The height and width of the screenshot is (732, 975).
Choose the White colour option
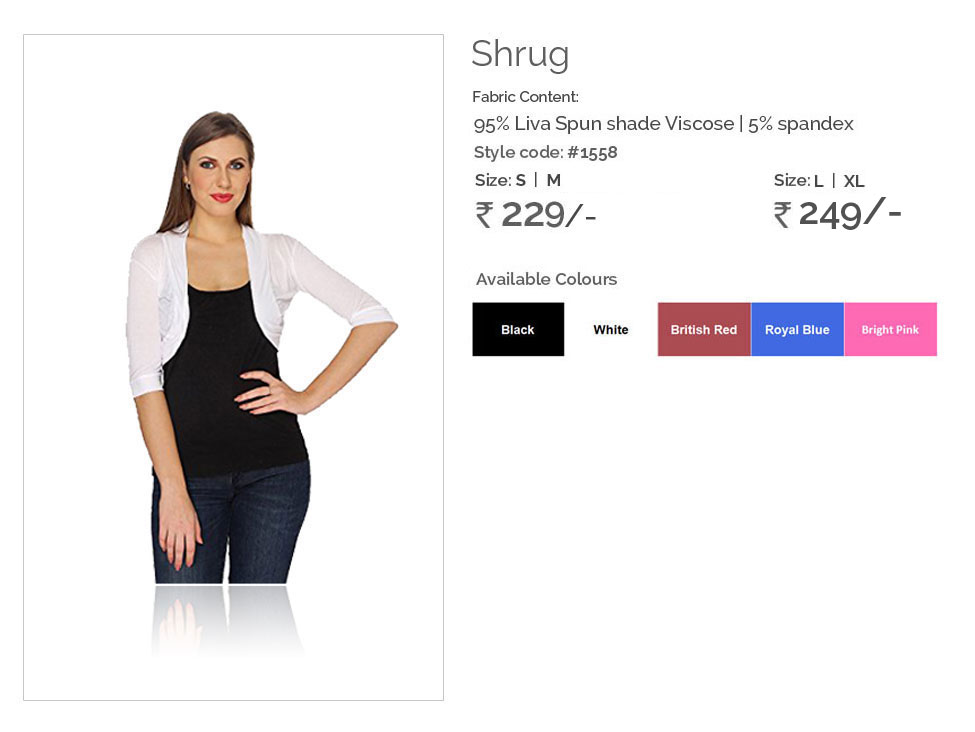click(611, 329)
